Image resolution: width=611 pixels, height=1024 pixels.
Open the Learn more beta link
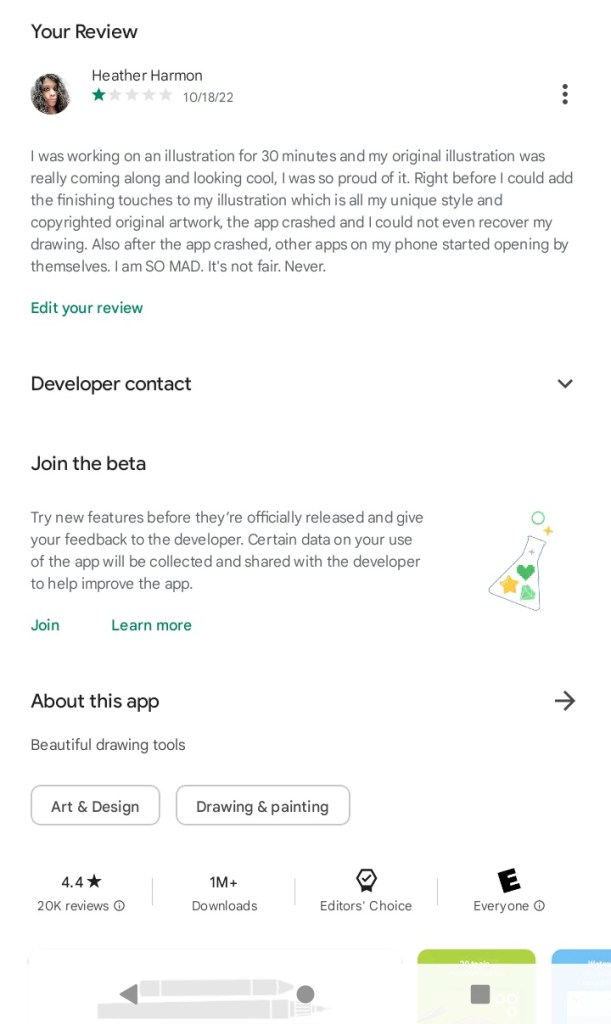pos(151,625)
